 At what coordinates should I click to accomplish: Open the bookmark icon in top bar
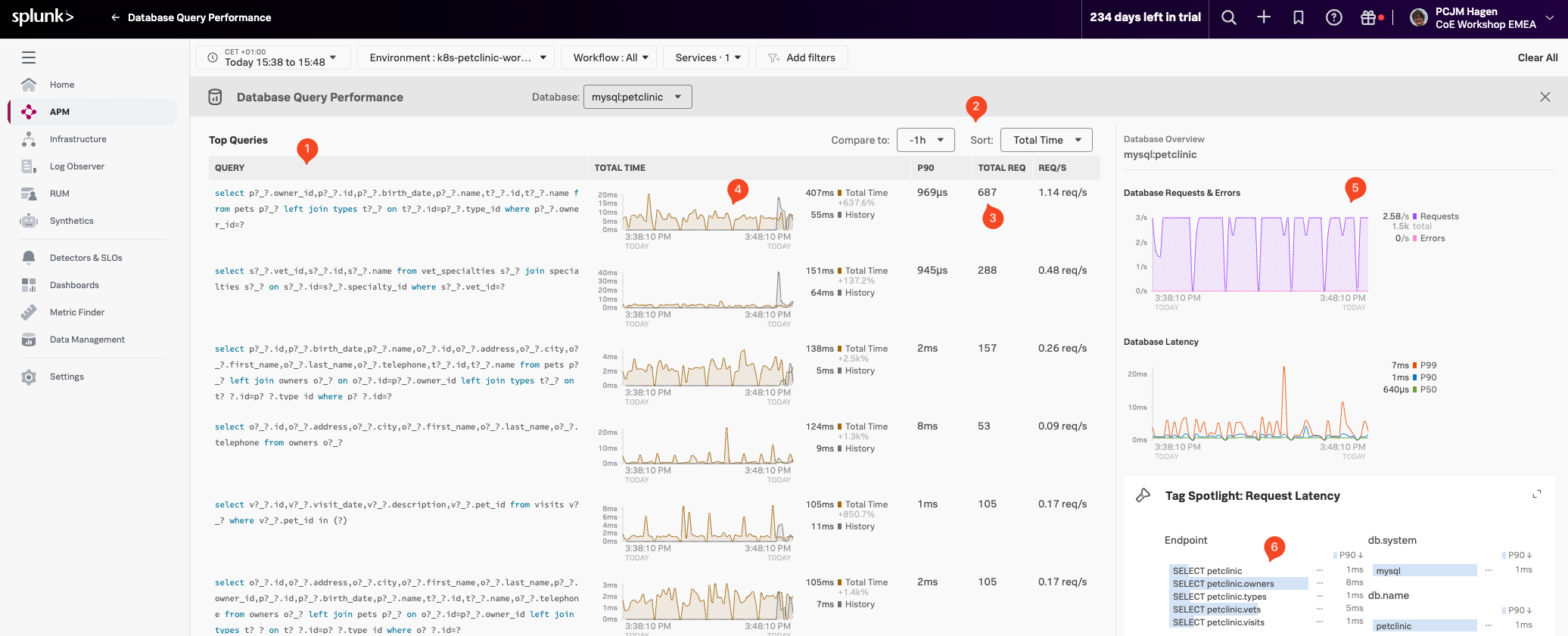pyautogui.click(x=1299, y=17)
